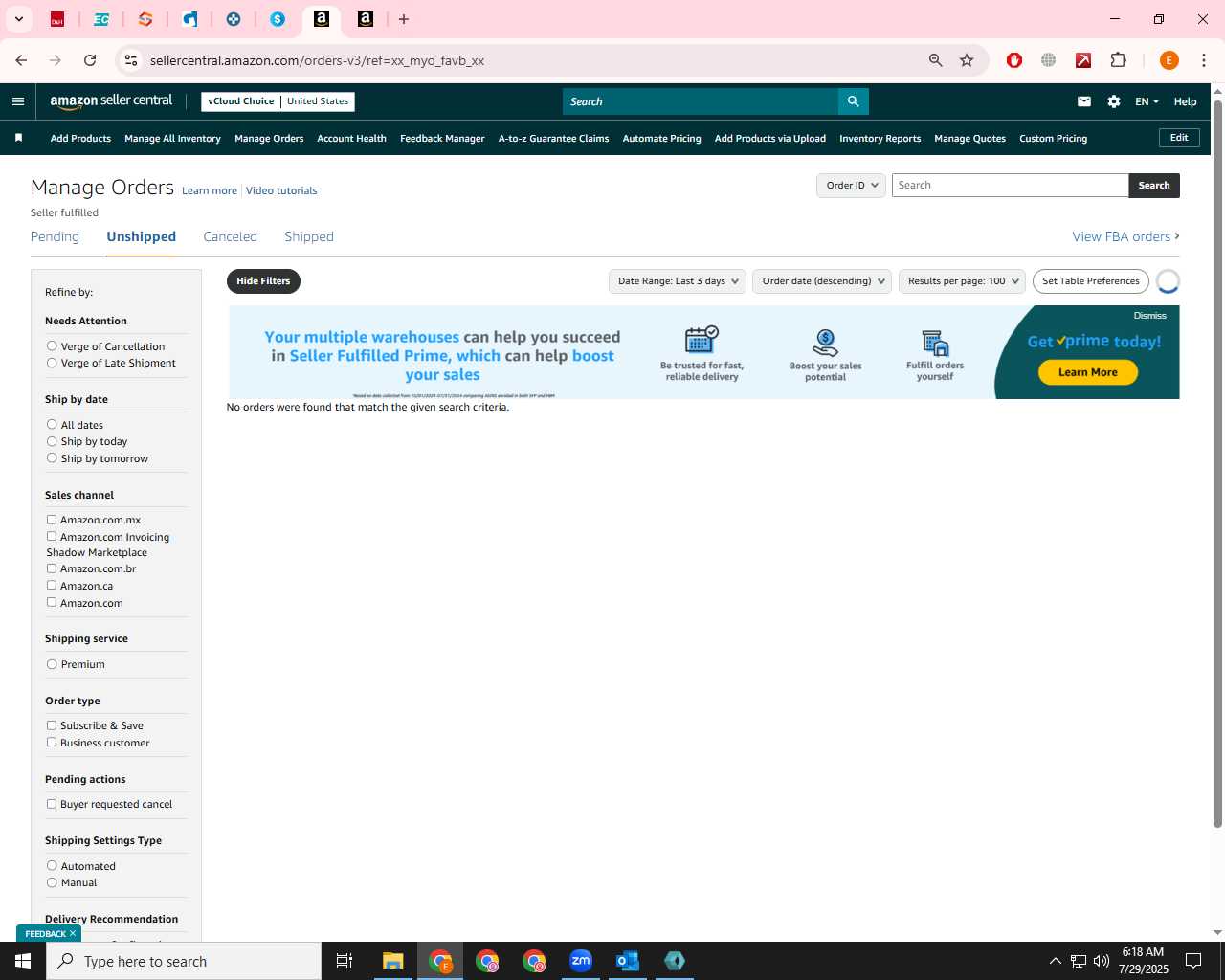Viewport: 1225px width, 980px height.
Task: Go back with the browser back arrow
Action: 21,60
